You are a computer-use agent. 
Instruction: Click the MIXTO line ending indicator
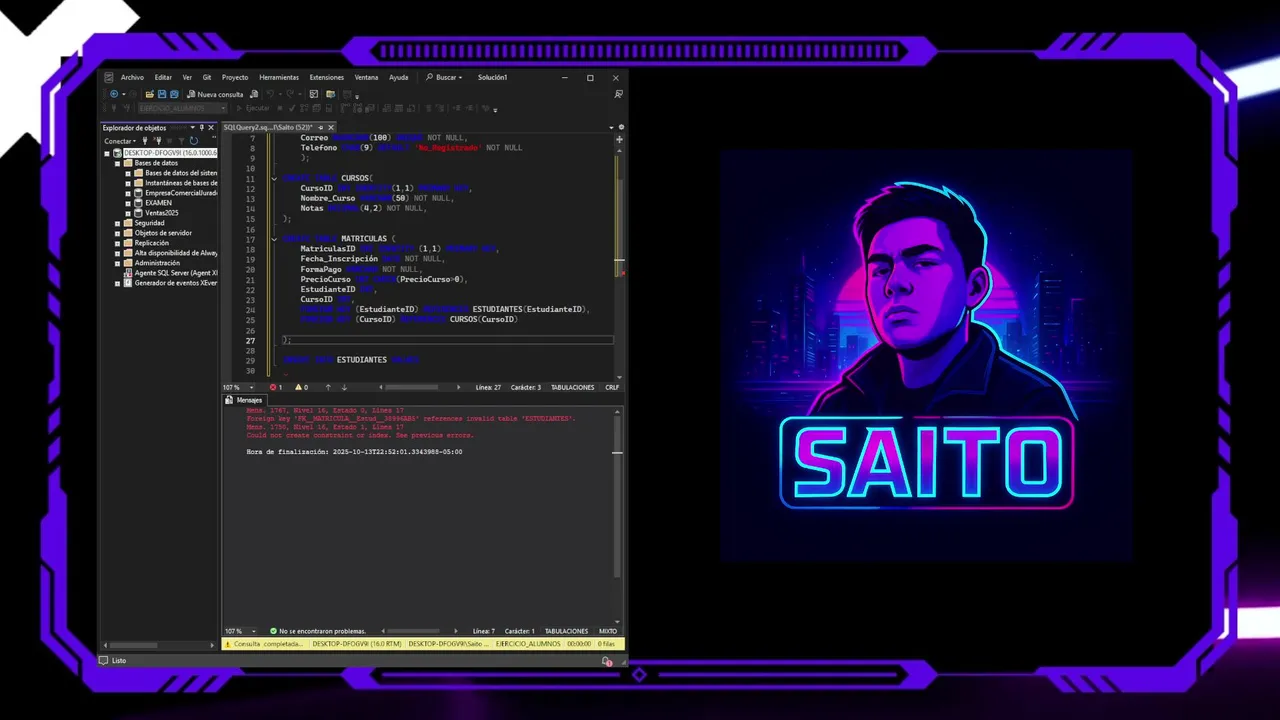coord(608,631)
